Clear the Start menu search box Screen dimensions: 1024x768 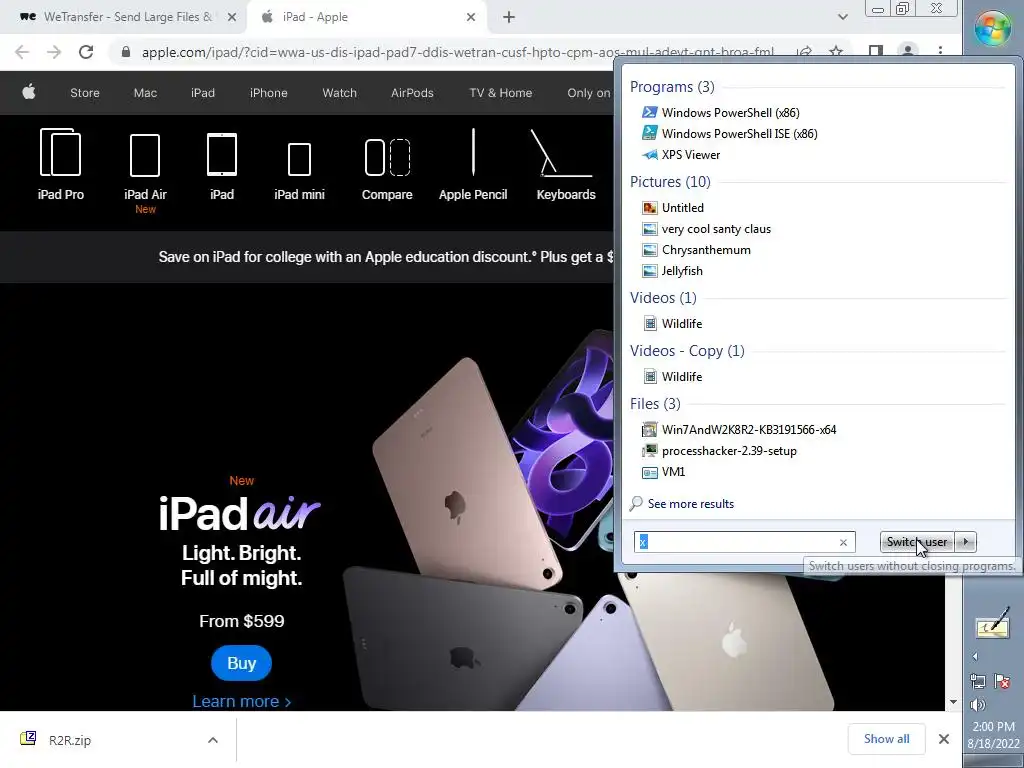pos(843,542)
